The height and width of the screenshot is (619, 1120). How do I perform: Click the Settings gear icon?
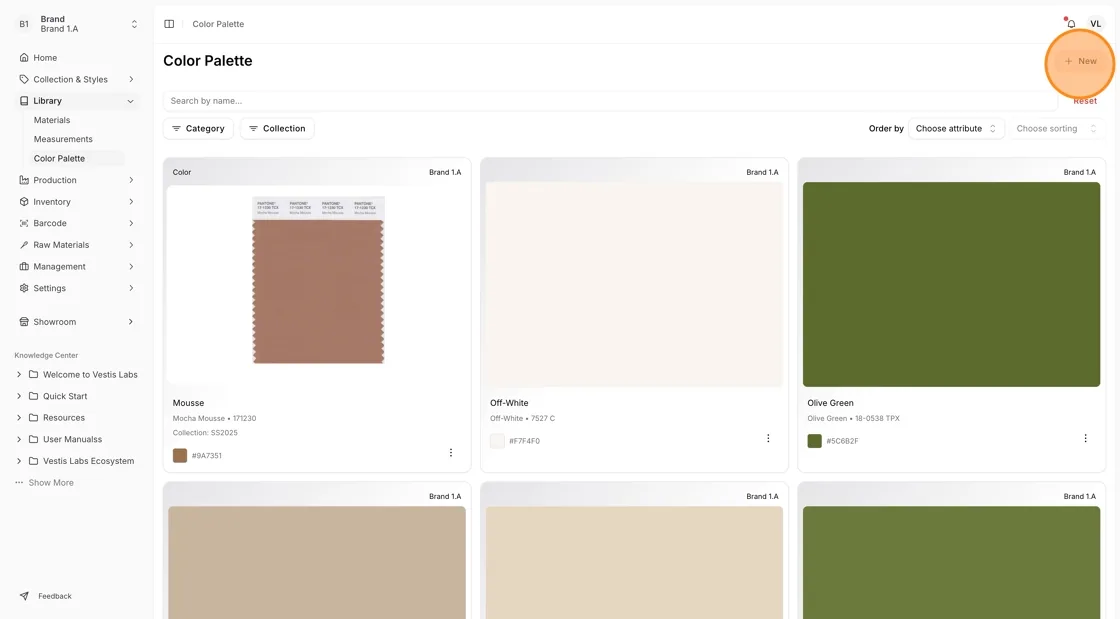pos(24,288)
